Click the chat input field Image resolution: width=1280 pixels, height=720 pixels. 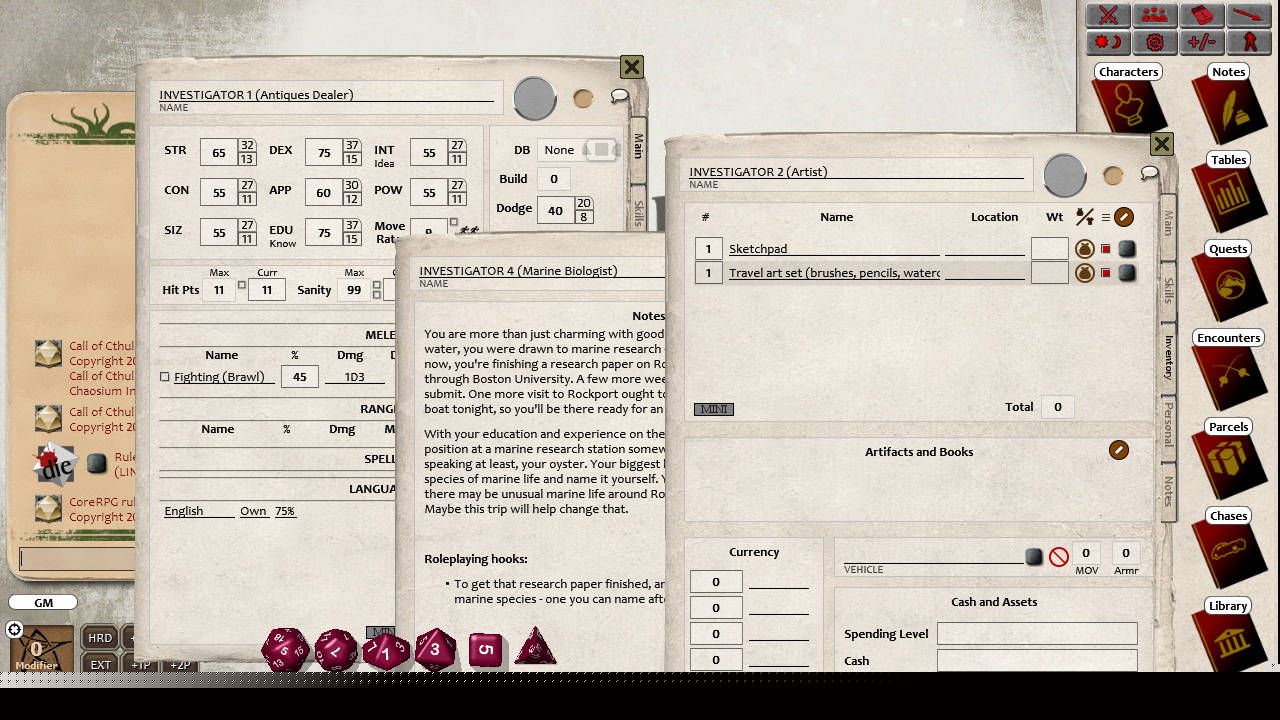pyautogui.click(x=77, y=559)
